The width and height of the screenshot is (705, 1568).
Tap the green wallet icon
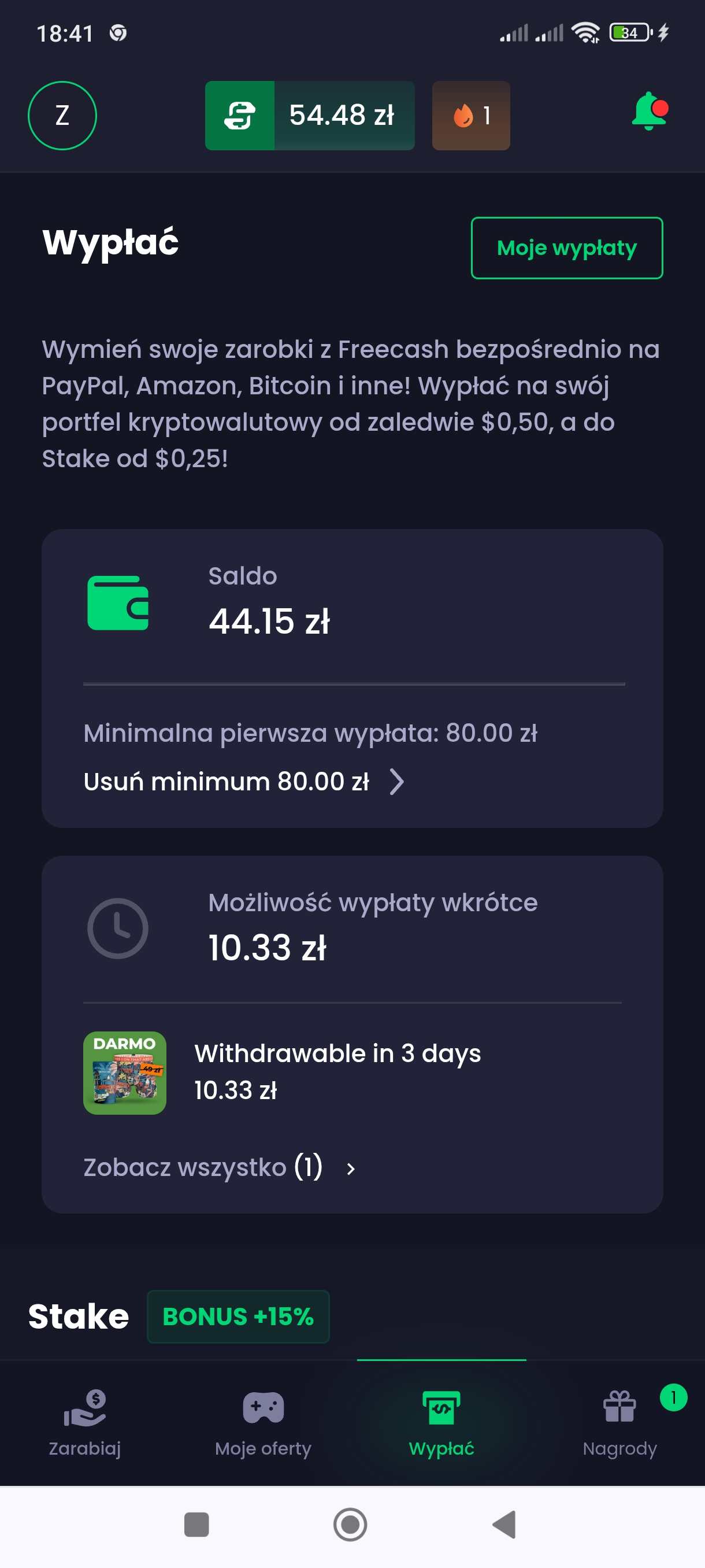tap(118, 602)
